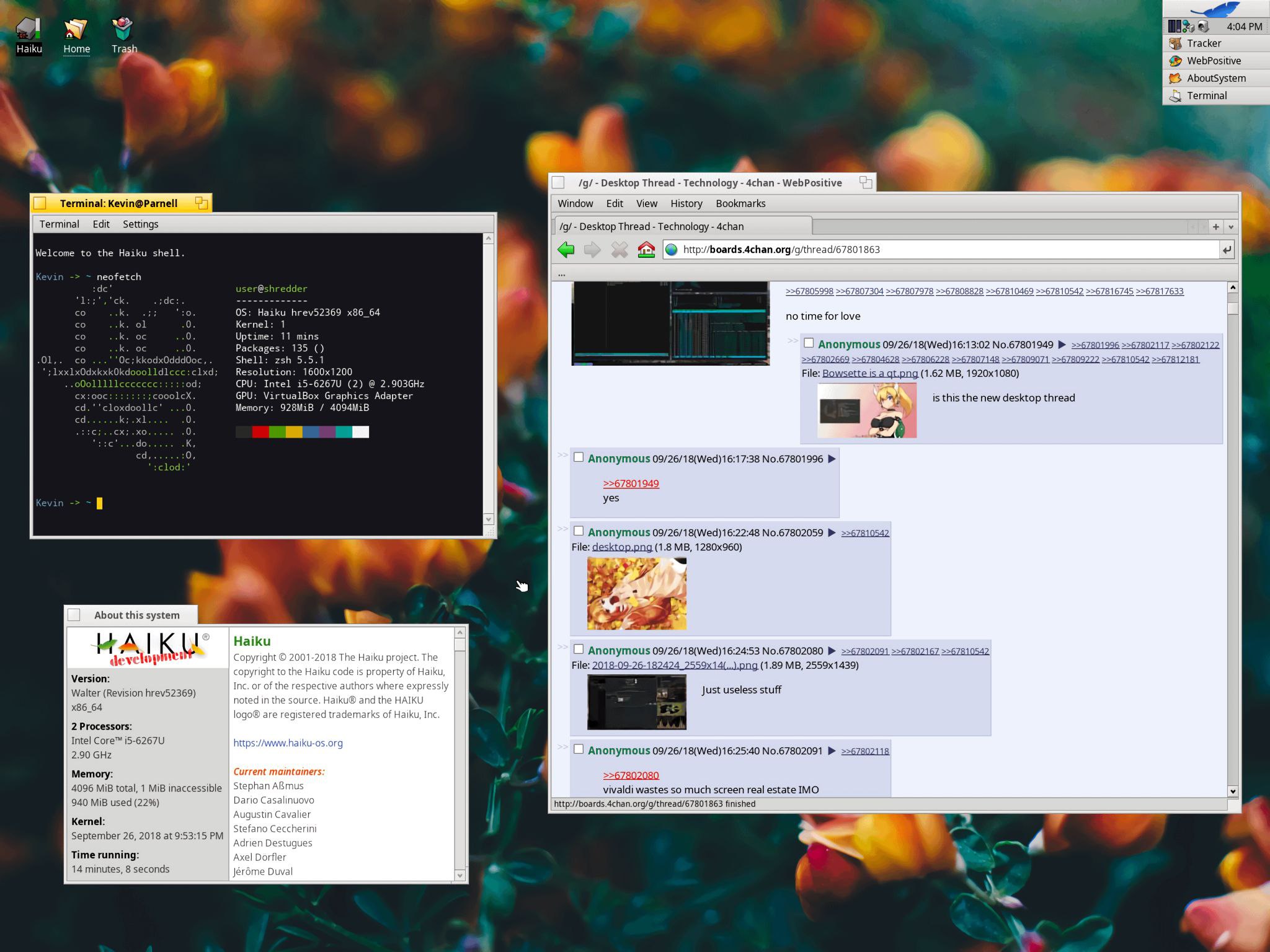
Task: Switch to Terminal in Deskbar
Action: point(1216,95)
